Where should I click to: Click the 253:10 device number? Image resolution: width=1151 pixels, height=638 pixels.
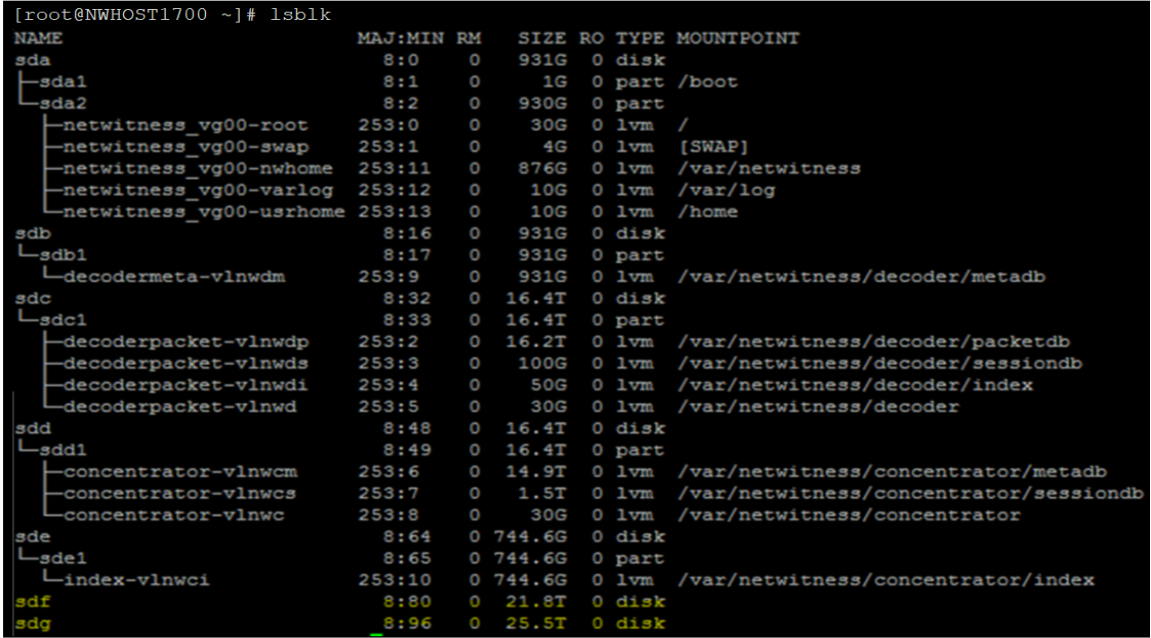coord(394,579)
